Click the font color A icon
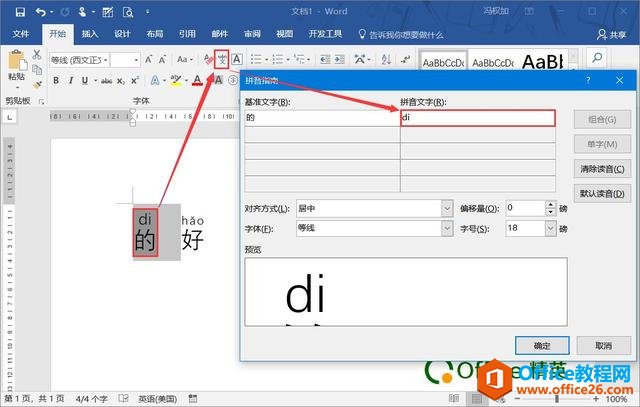 (x=197, y=81)
